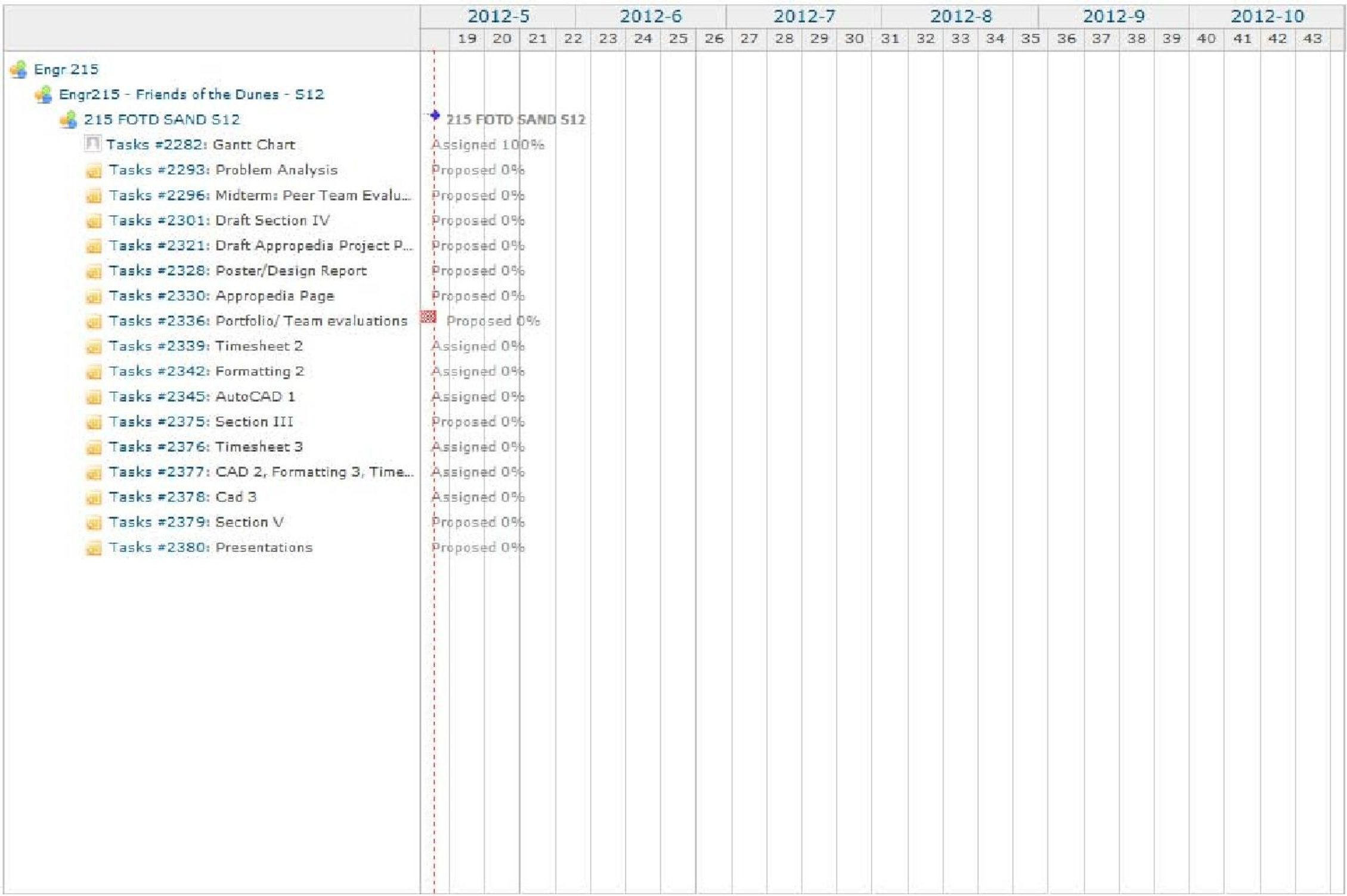
Task: Open Tasks #2330: Appropedia Page
Action: click(x=222, y=296)
